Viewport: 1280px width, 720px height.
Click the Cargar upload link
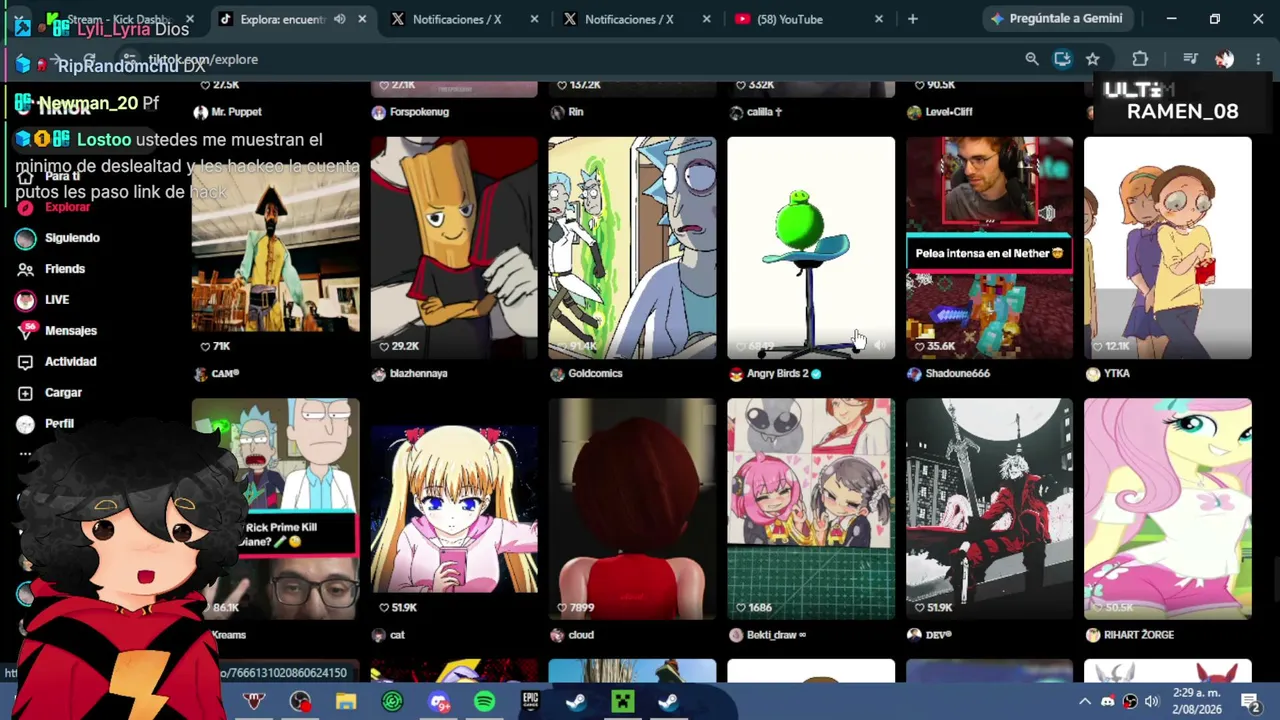tap(63, 393)
